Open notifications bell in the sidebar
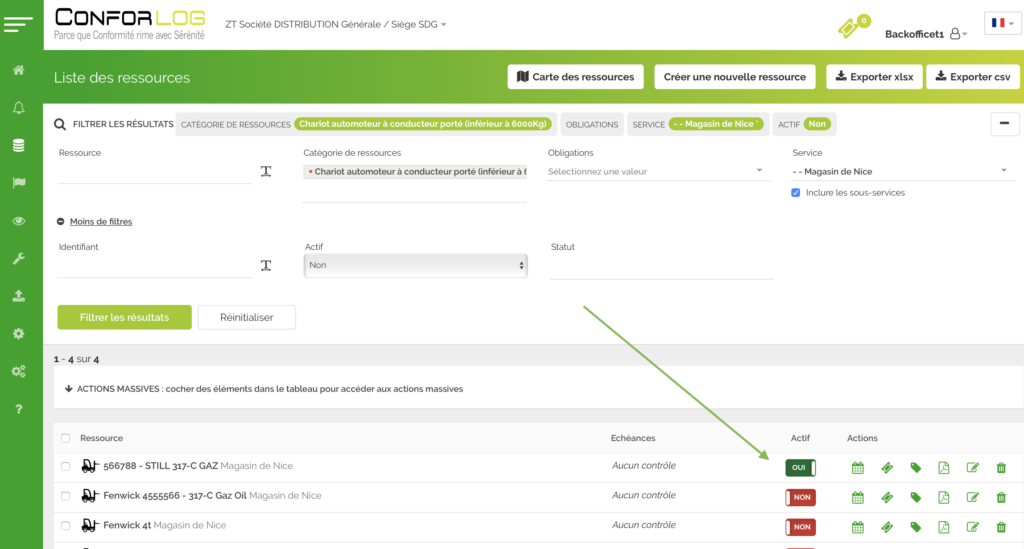This screenshot has height=549, width=1024. (x=18, y=108)
